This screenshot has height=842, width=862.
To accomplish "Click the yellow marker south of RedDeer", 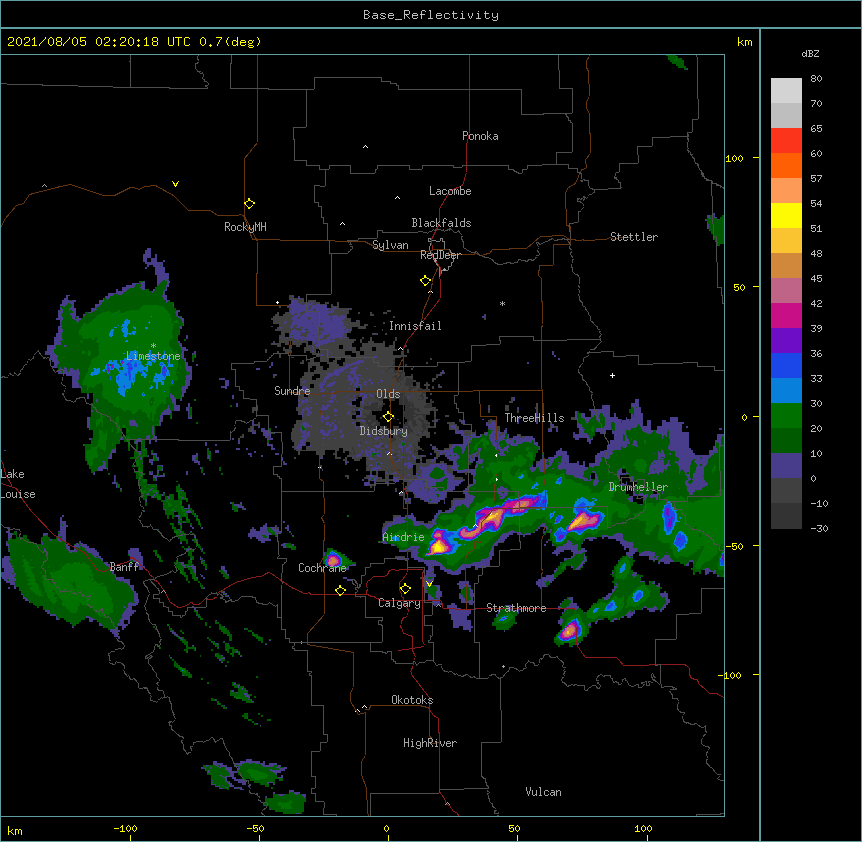I will point(426,281).
